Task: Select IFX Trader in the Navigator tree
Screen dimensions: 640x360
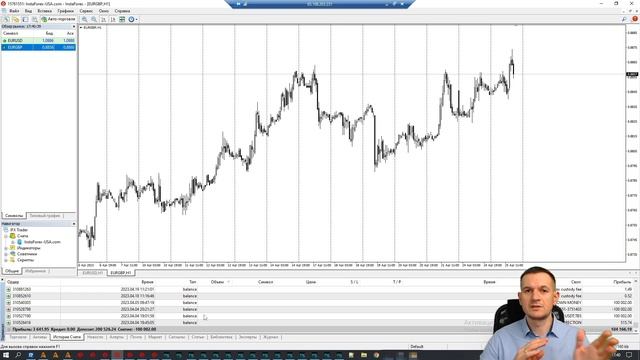Action: pyautogui.click(x=19, y=230)
